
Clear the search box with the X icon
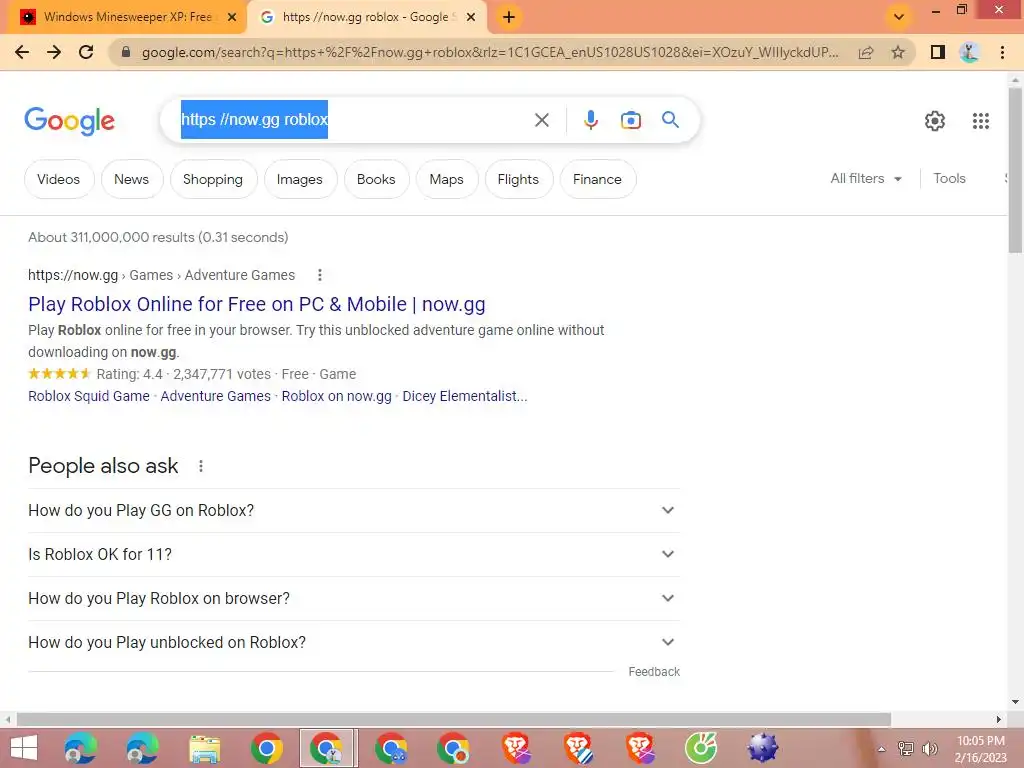541,120
